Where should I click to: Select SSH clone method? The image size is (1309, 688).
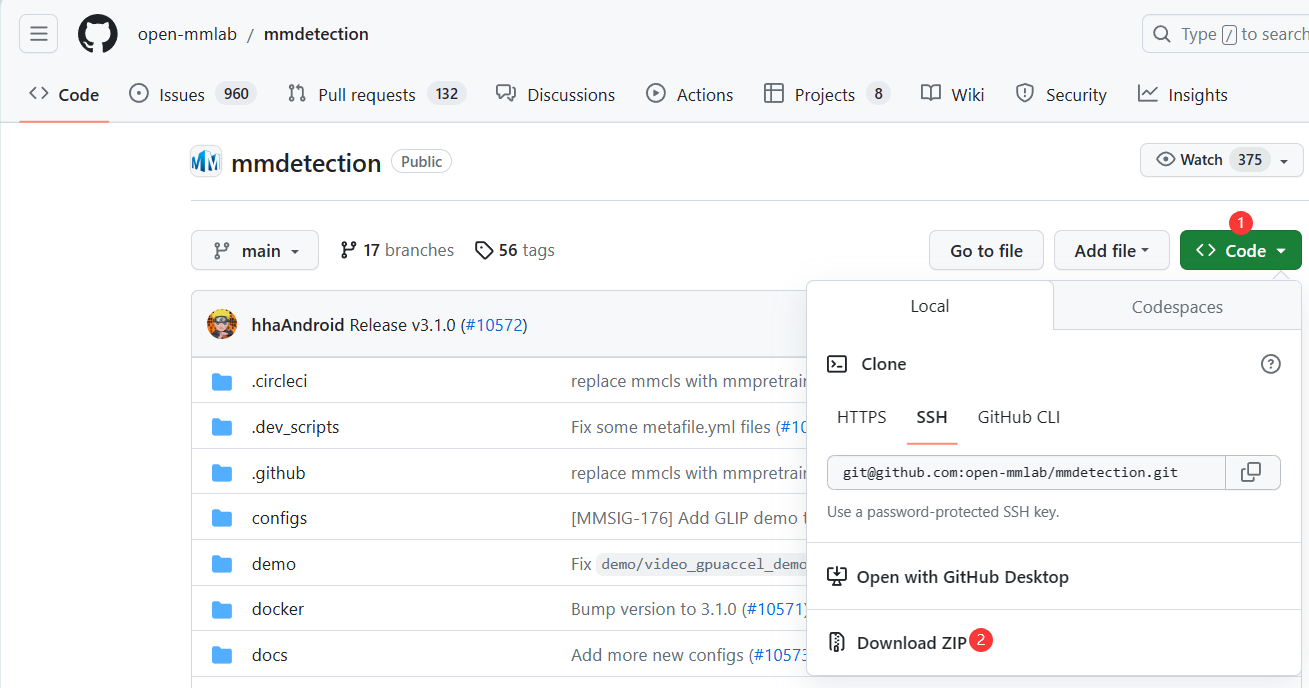point(932,417)
